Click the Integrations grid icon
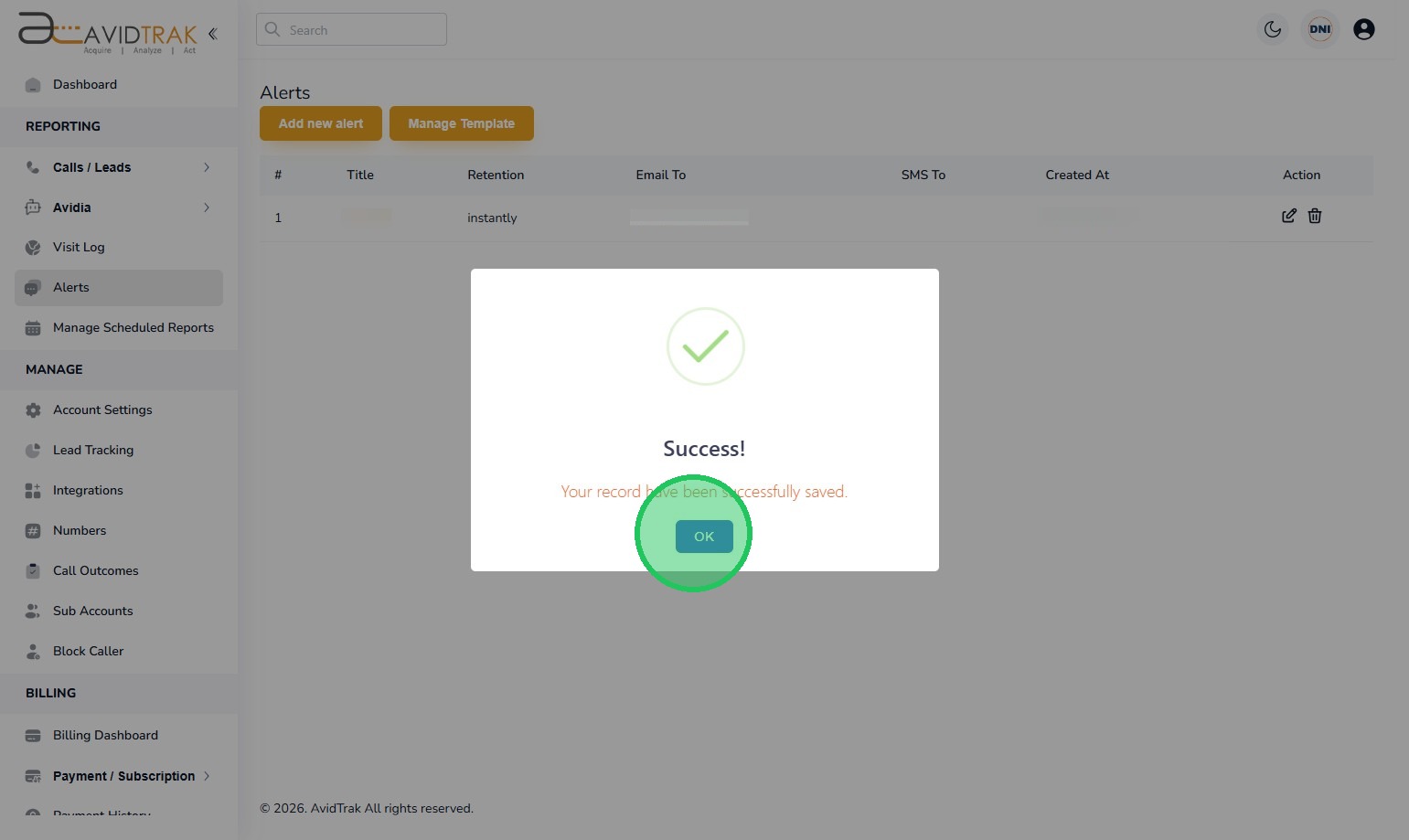Image resolution: width=1409 pixels, height=840 pixels. pos(33,491)
